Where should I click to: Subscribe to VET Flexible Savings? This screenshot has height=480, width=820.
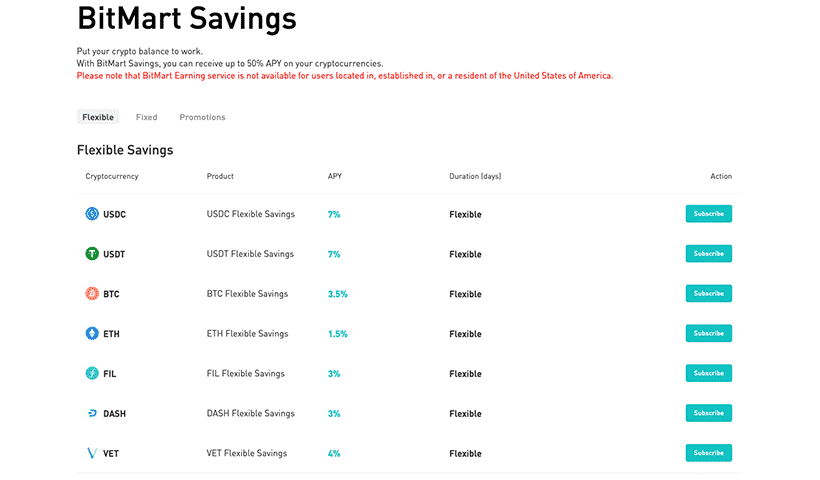(x=708, y=453)
